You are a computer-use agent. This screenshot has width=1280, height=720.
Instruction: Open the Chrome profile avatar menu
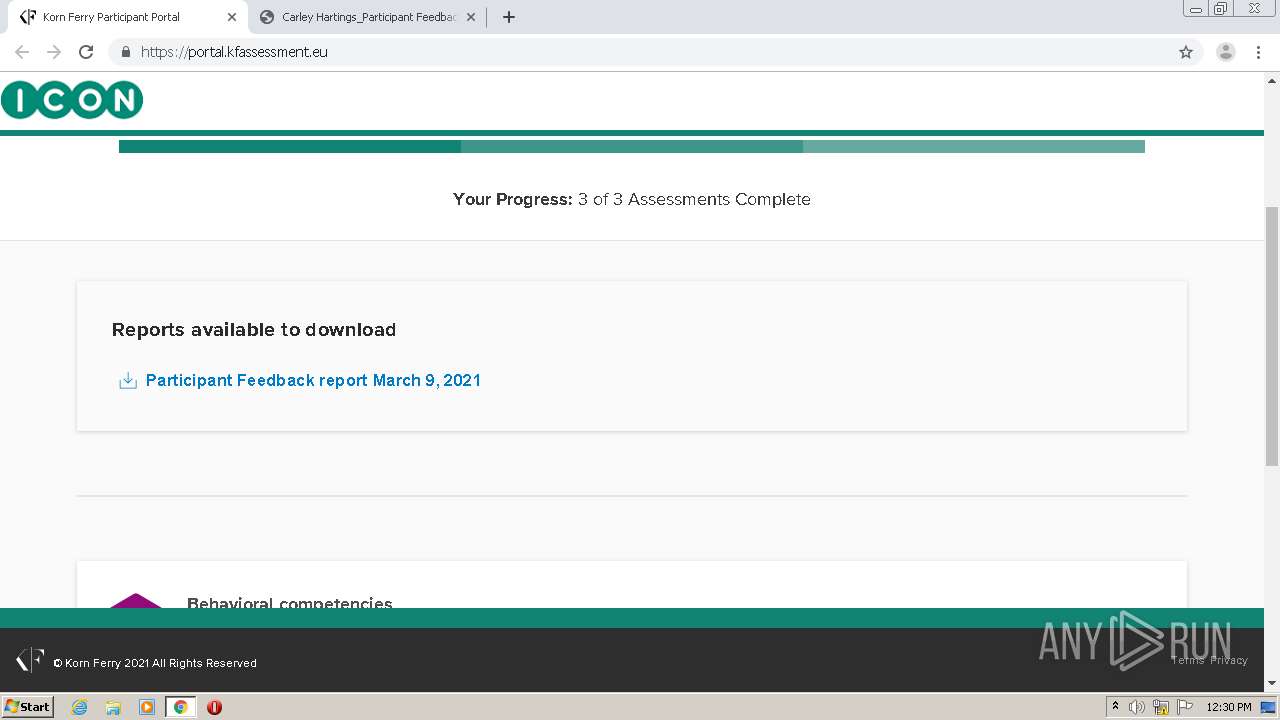click(x=1226, y=52)
